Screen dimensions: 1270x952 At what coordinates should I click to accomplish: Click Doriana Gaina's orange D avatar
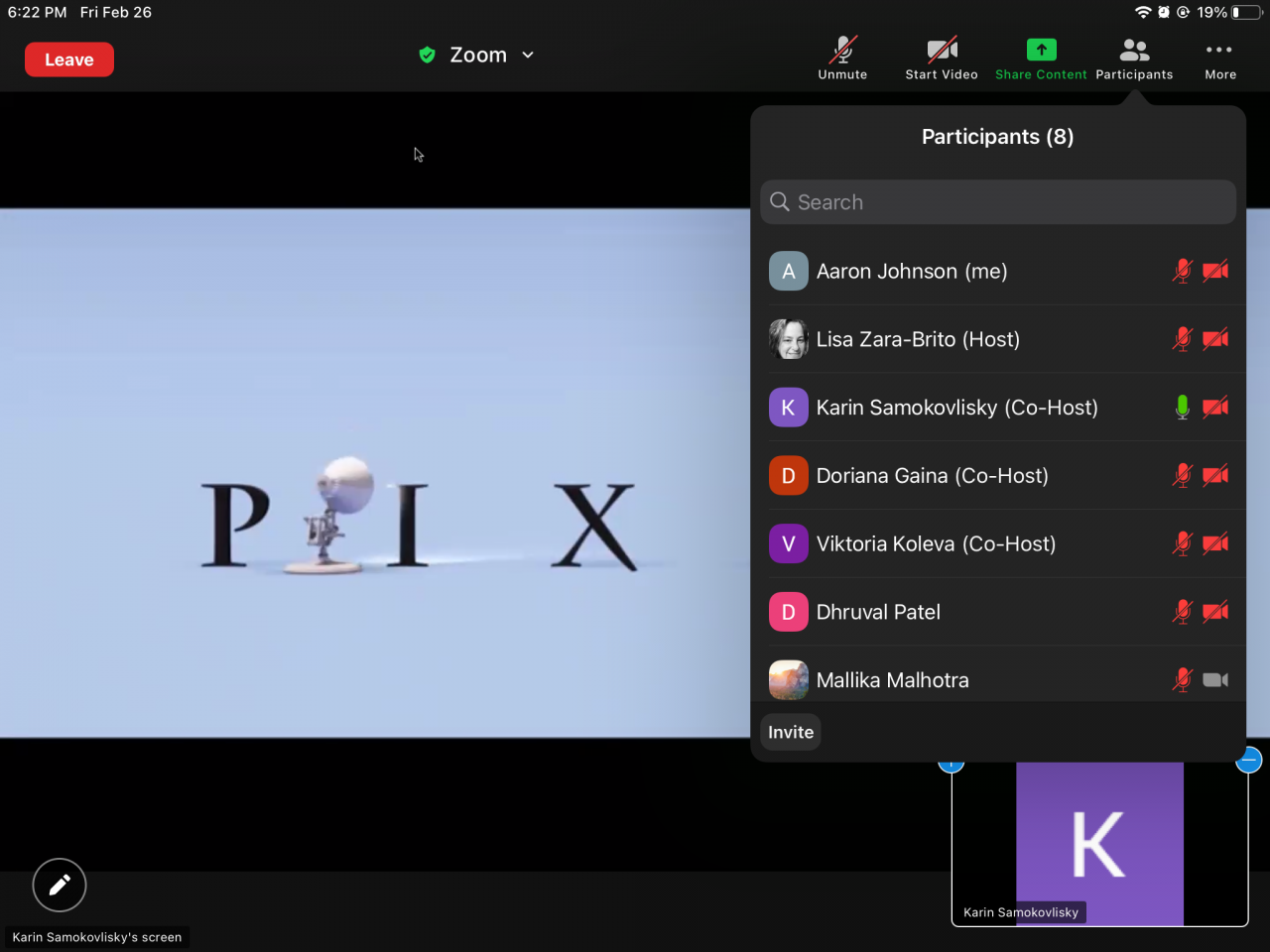[789, 476]
